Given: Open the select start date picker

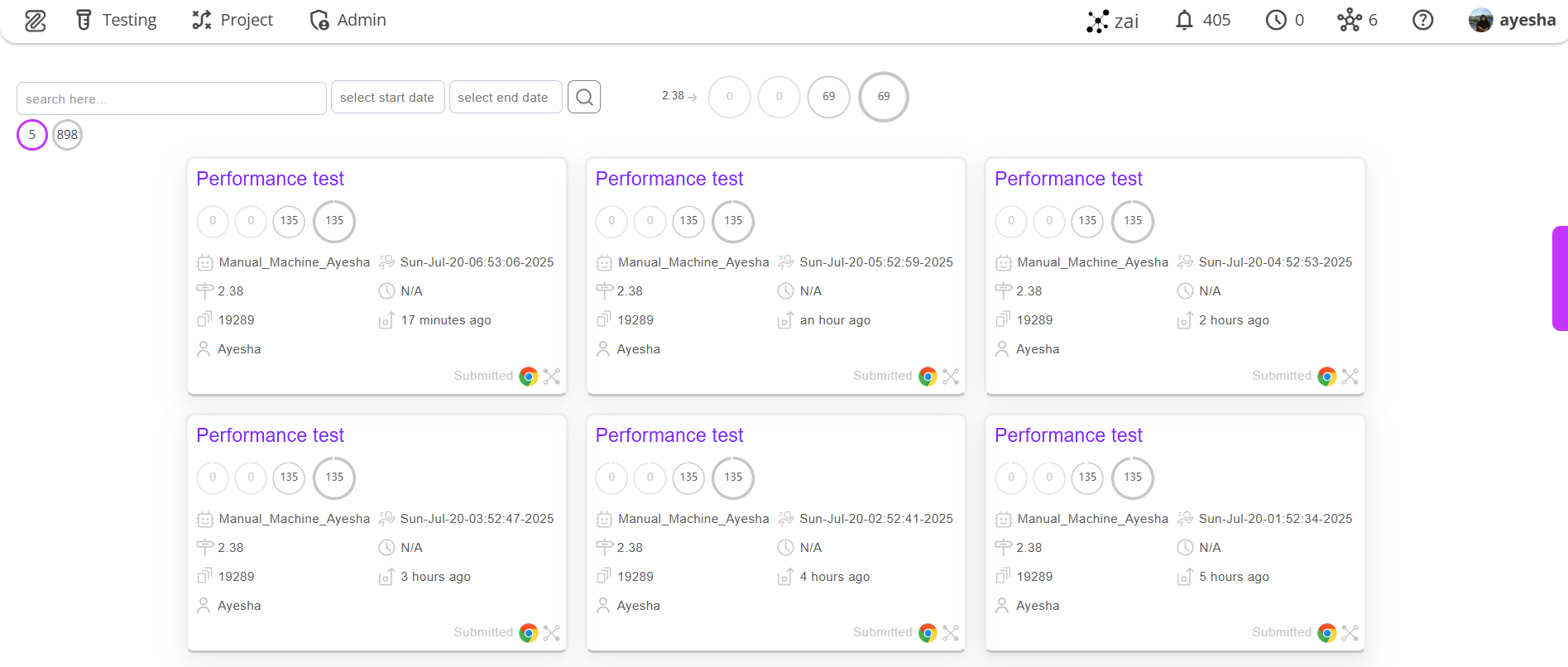Looking at the screenshot, I should 387,98.
